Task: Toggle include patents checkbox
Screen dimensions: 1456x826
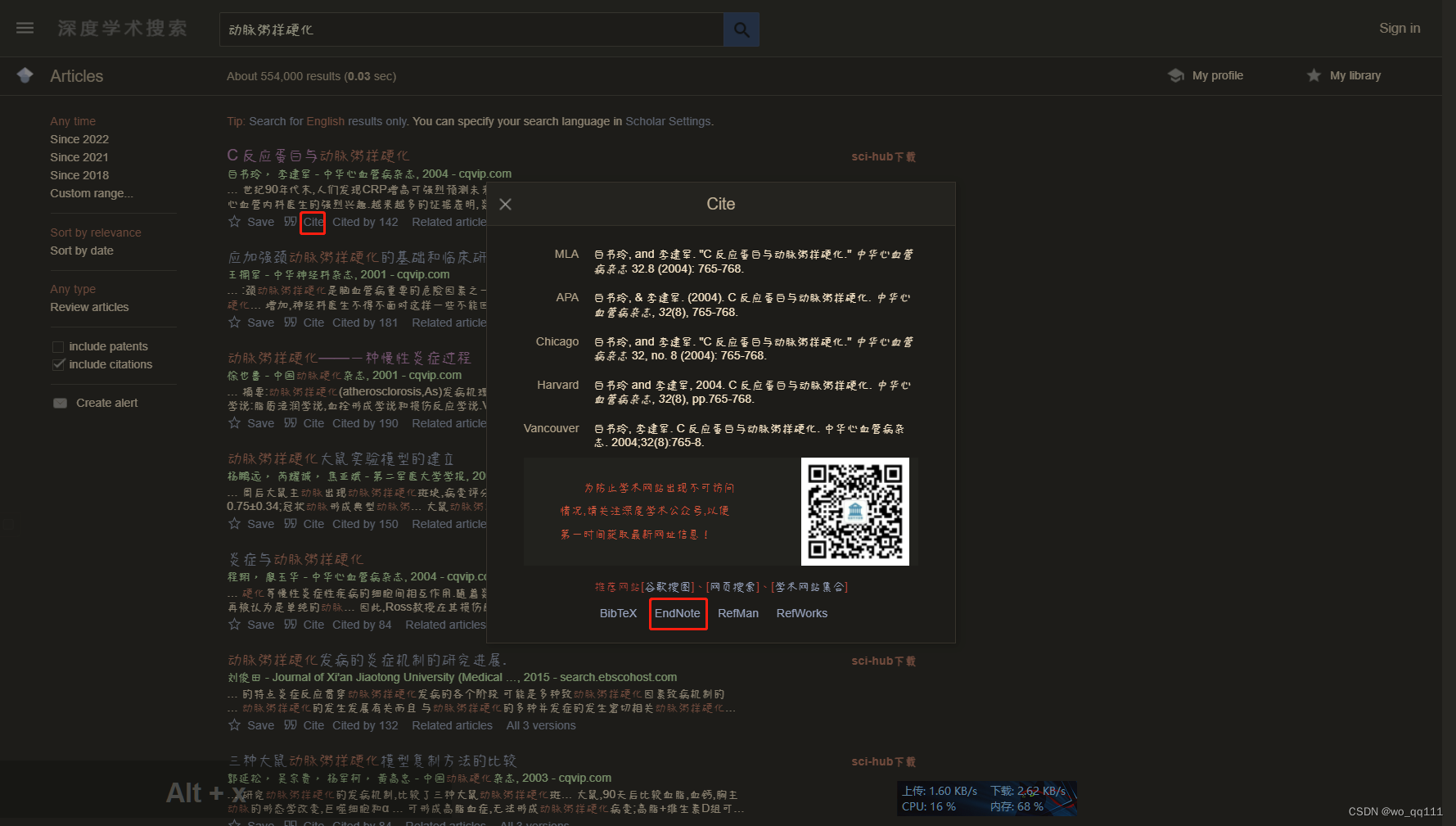Action: coord(58,346)
